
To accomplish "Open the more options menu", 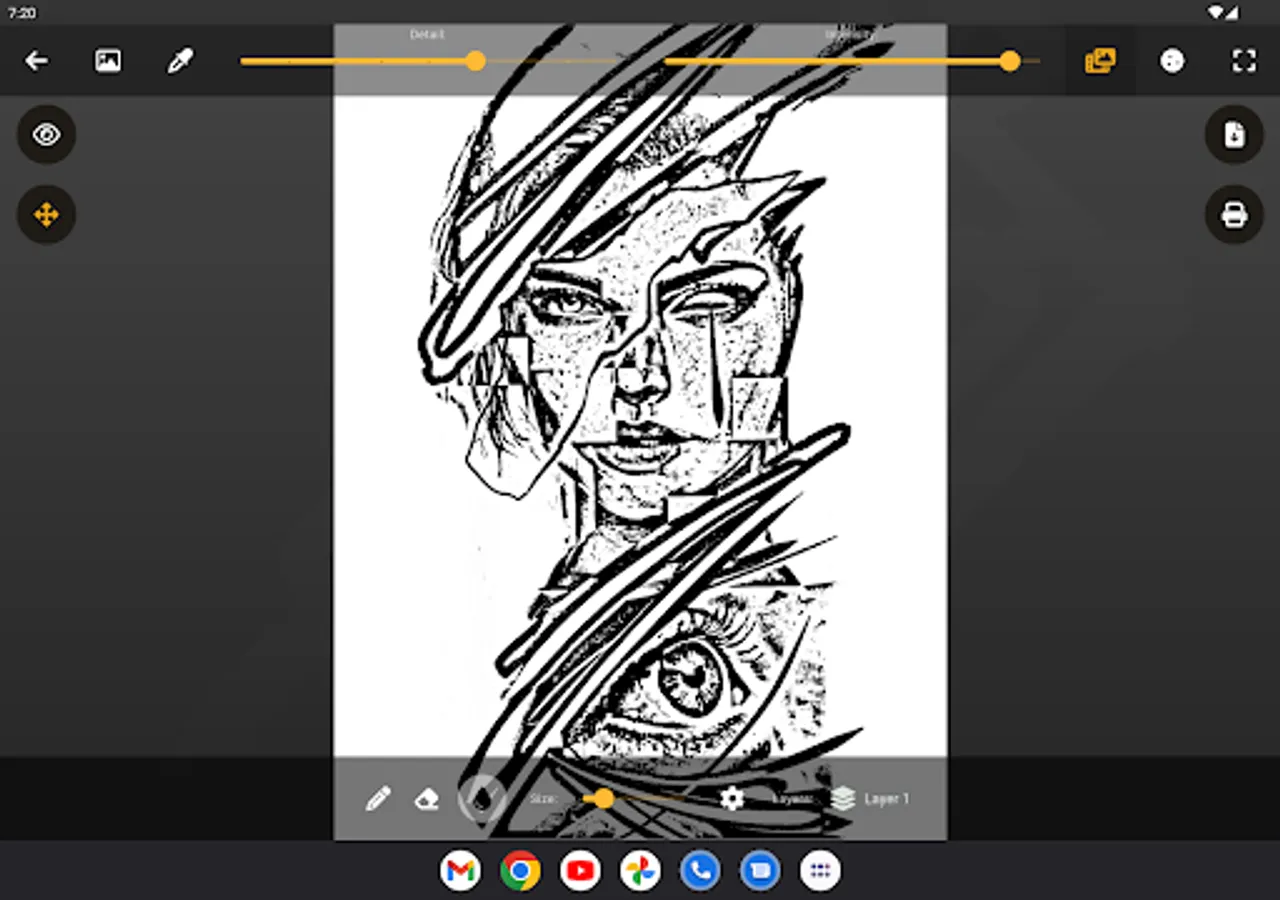I will pyautogui.click(x=1172, y=60).
